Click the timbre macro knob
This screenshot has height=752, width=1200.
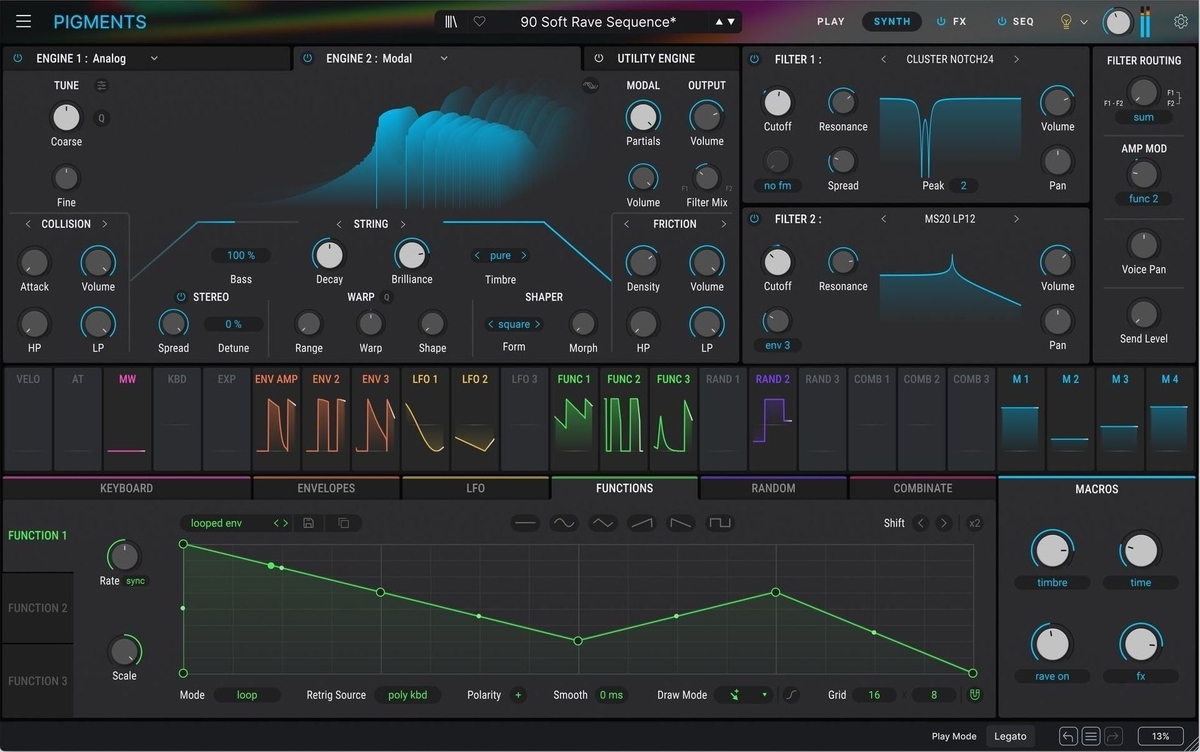click(x=1052, y=549)
